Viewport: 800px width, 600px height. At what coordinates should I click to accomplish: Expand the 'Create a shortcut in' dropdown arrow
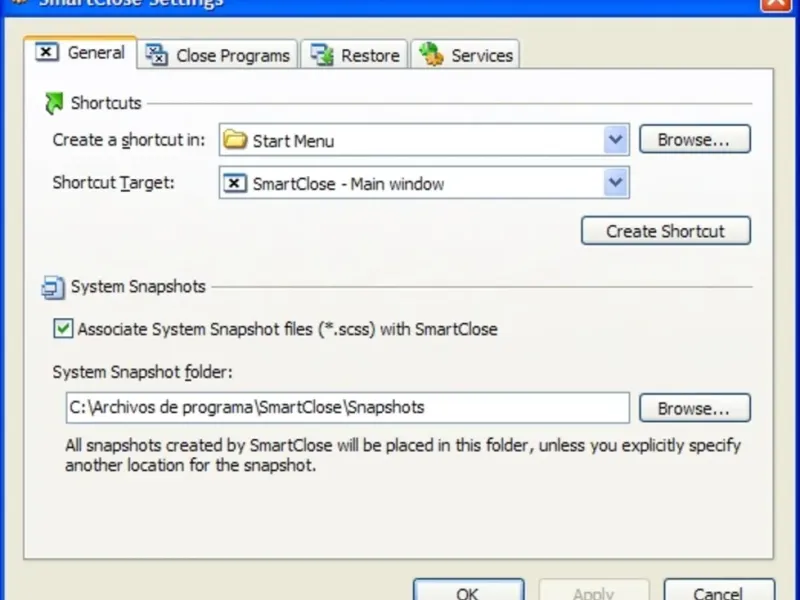615,139
